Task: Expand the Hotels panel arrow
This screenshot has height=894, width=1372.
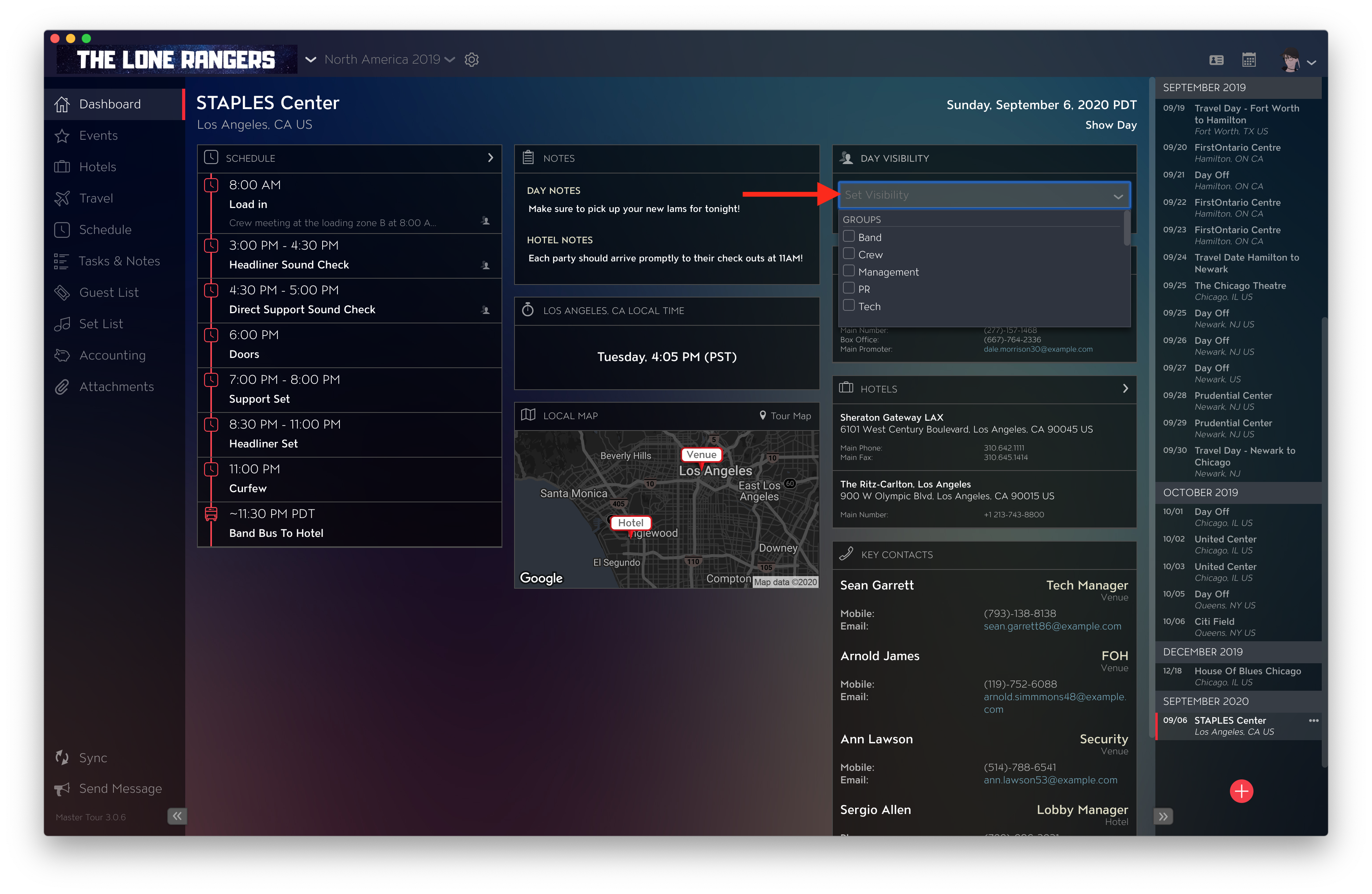Action: tap(1125, 389)
